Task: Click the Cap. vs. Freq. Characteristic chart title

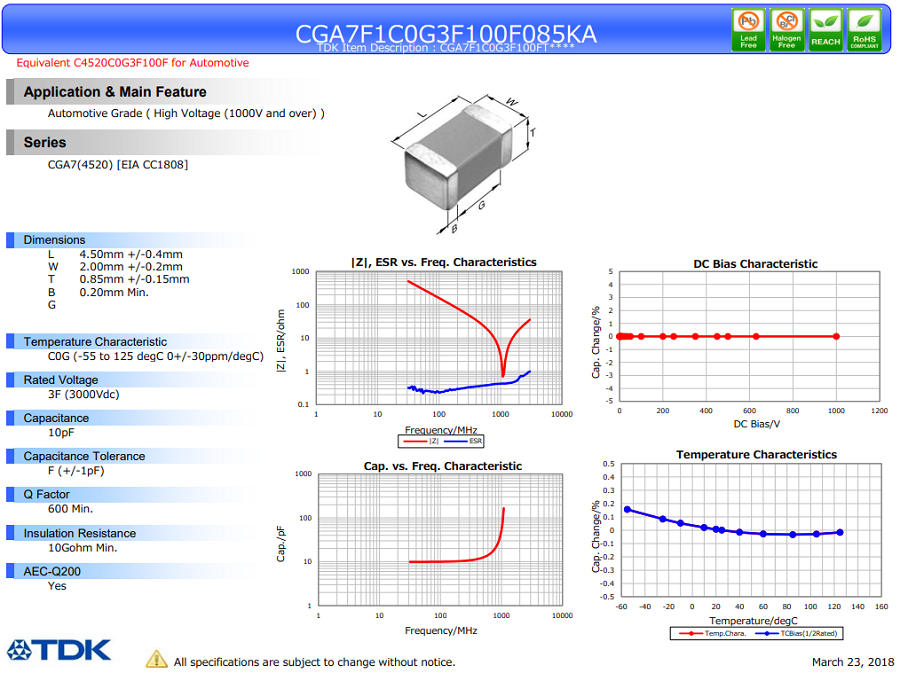Action: pos(443,466)
